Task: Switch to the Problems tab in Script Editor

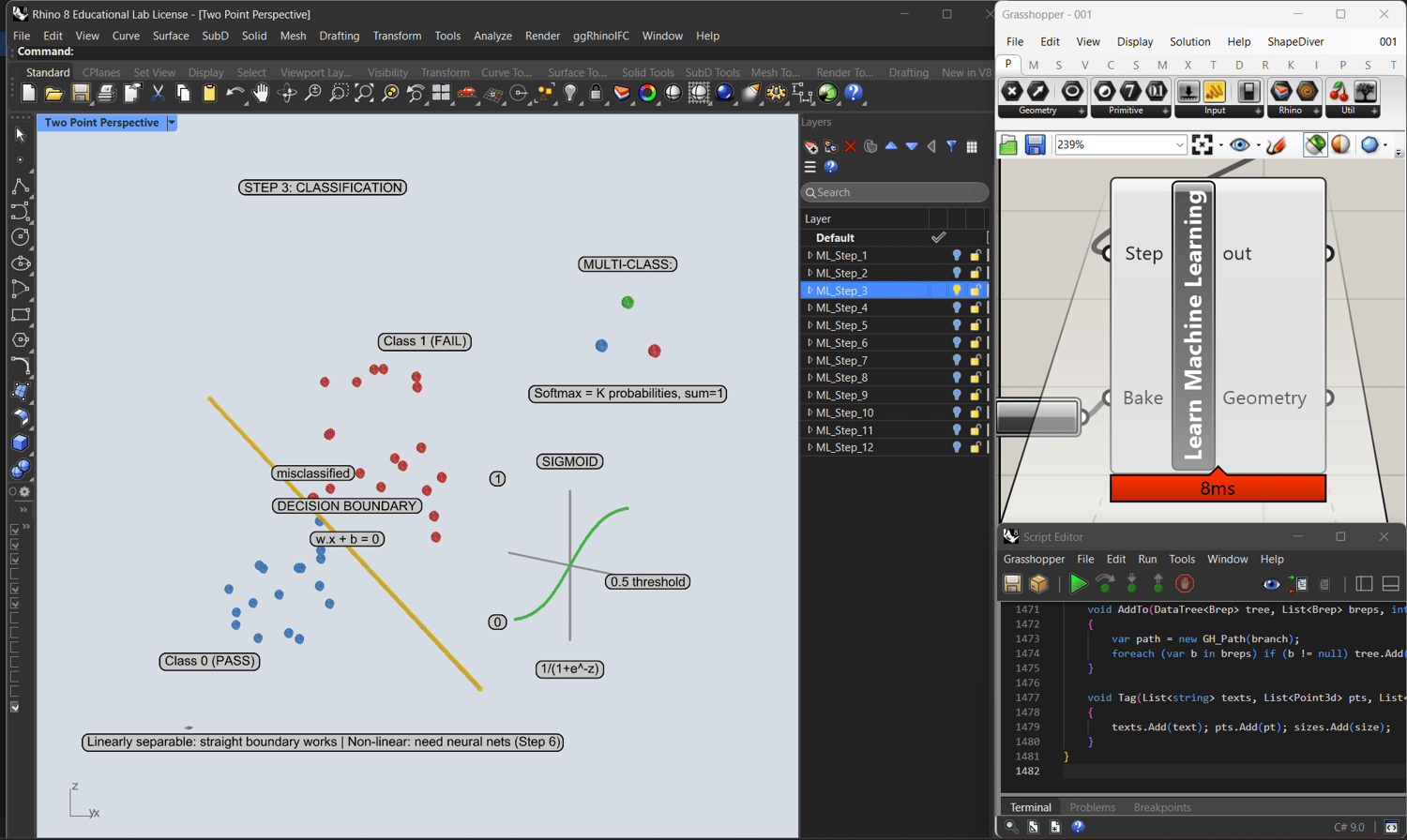Action: click(1092, 807)
